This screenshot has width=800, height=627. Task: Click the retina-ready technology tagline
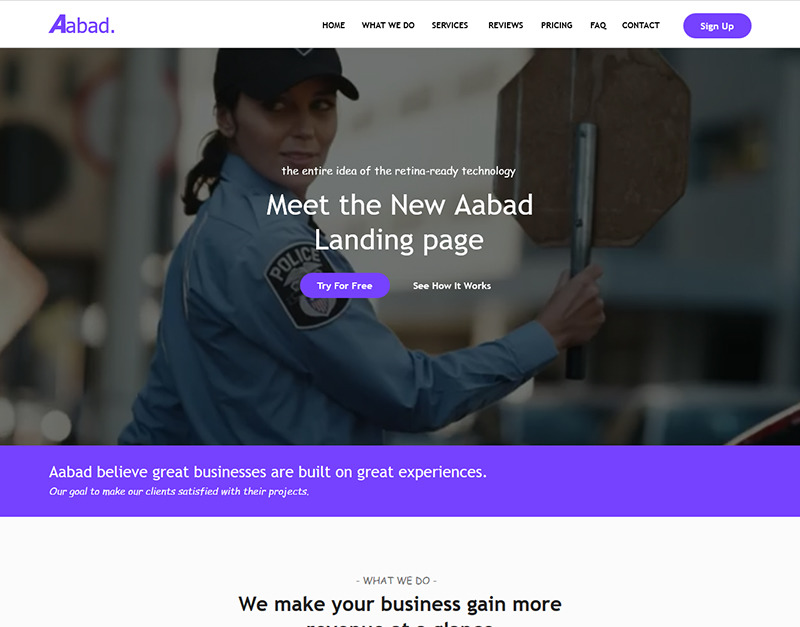click(398, 171)
